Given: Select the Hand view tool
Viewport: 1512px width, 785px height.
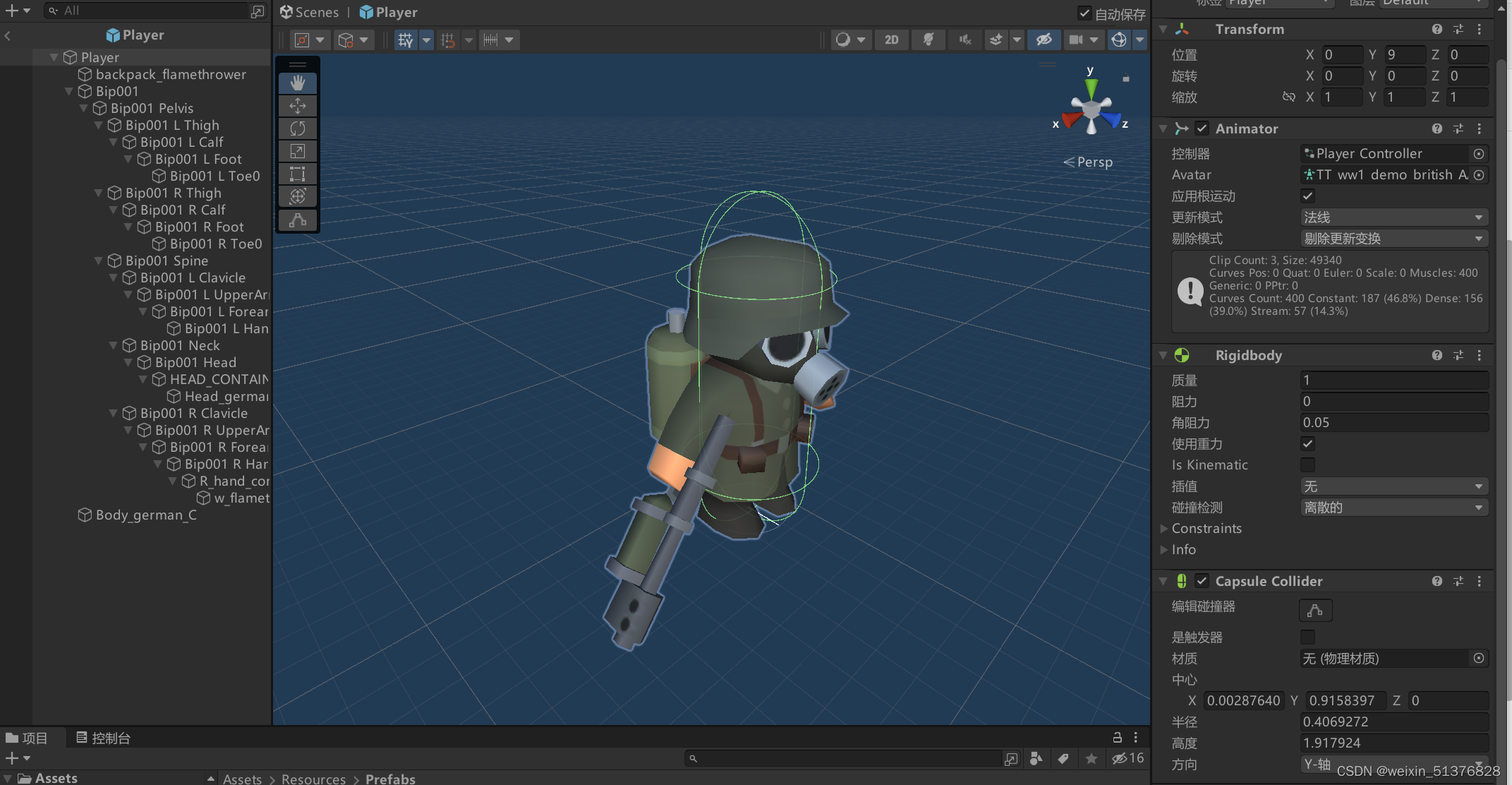Looking at the screenshot, I should point(298,83).
